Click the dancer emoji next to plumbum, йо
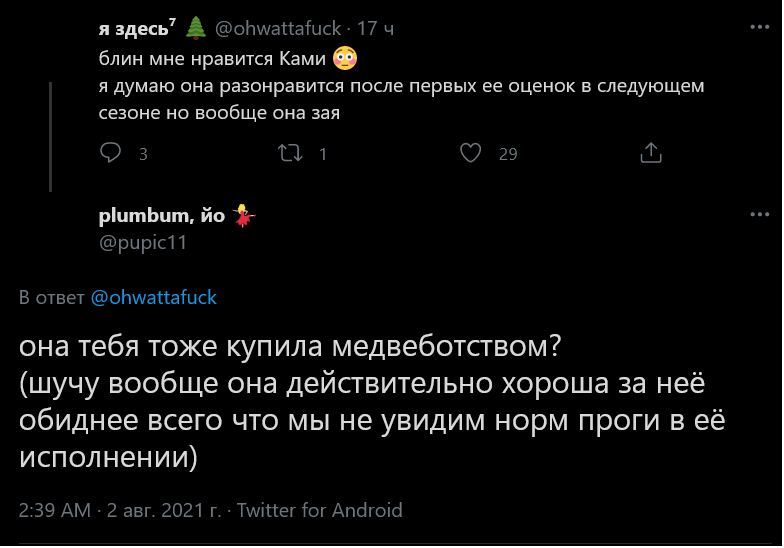784x548 pixels. click(243, 215)
